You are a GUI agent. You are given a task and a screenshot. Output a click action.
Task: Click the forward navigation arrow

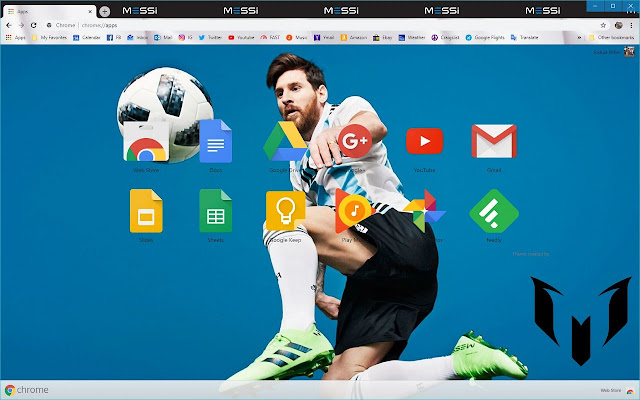pos(21,25)
